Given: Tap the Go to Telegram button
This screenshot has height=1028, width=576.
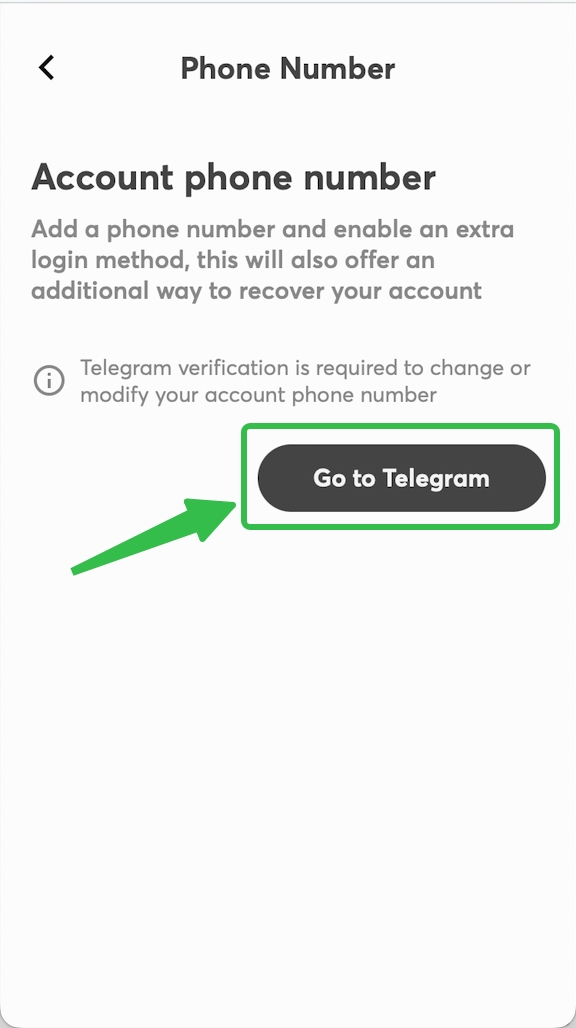Looking at the screenshot, I should tap(402, 478).
